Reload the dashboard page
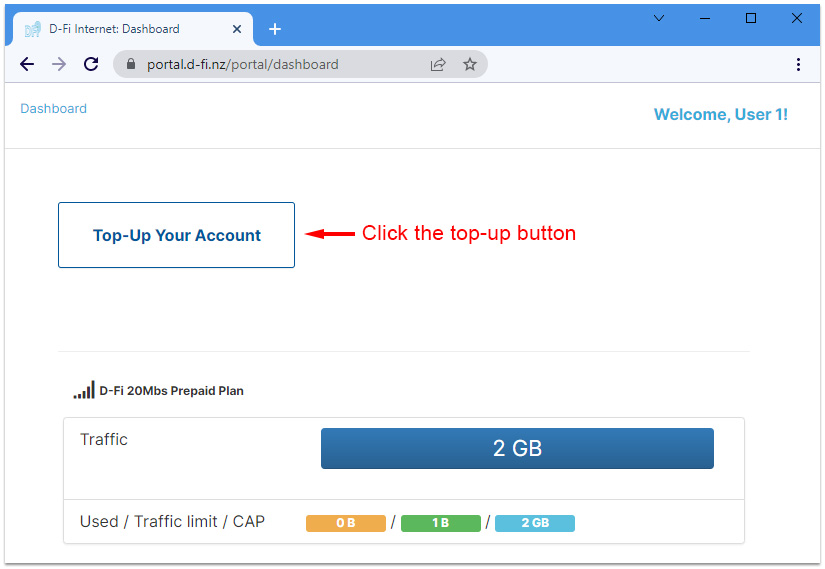 click(x=91, y=64)
